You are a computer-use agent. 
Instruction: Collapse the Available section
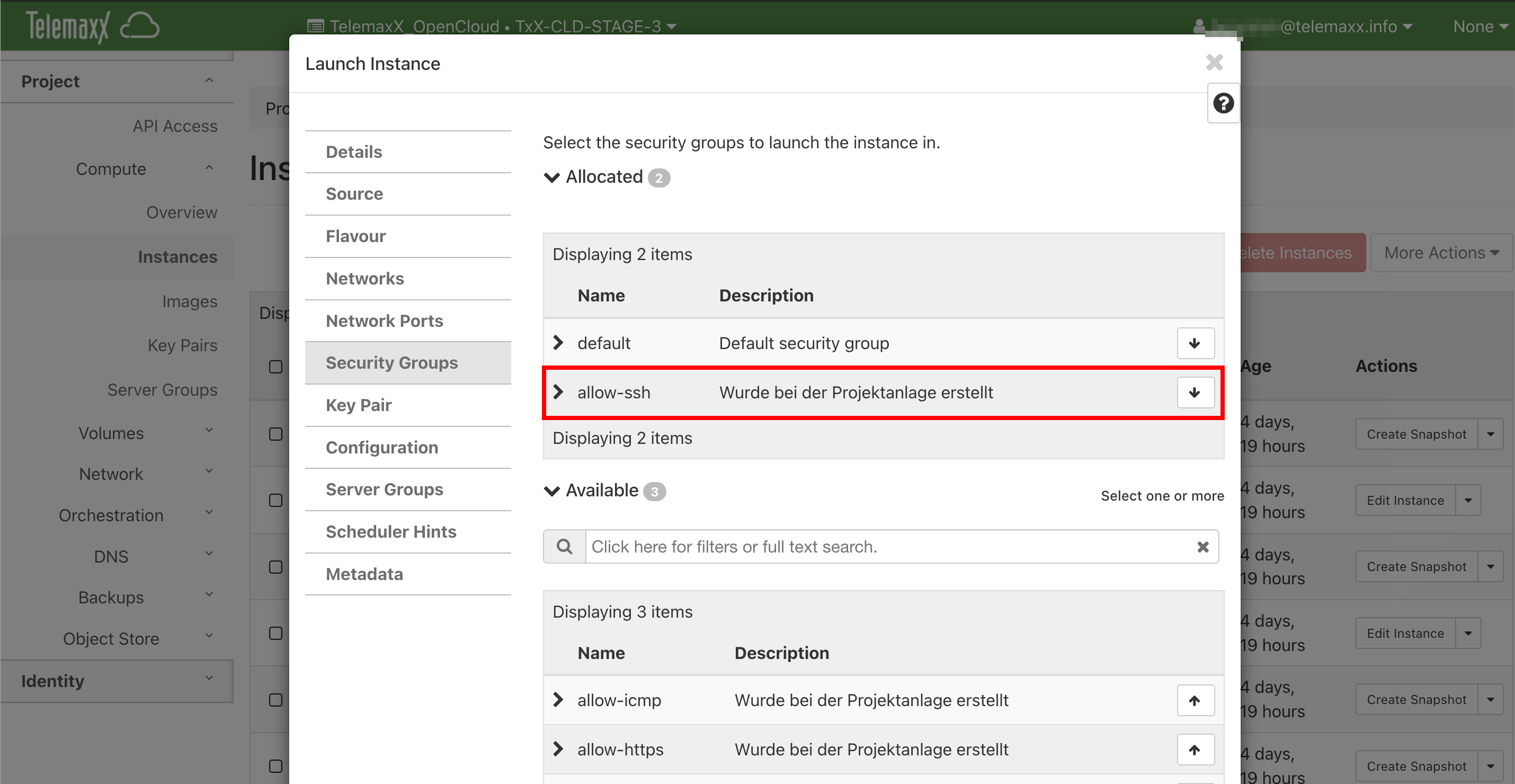click(551, 491)
